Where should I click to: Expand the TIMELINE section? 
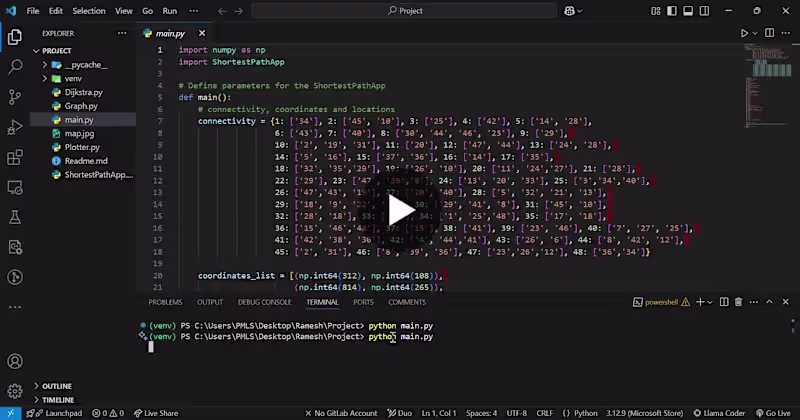(x=58, y=400)
